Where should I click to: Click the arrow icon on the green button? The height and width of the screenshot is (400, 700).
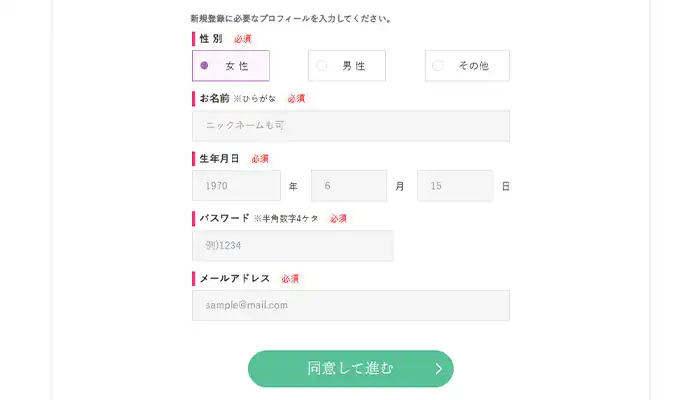click(x=438, y=369)
